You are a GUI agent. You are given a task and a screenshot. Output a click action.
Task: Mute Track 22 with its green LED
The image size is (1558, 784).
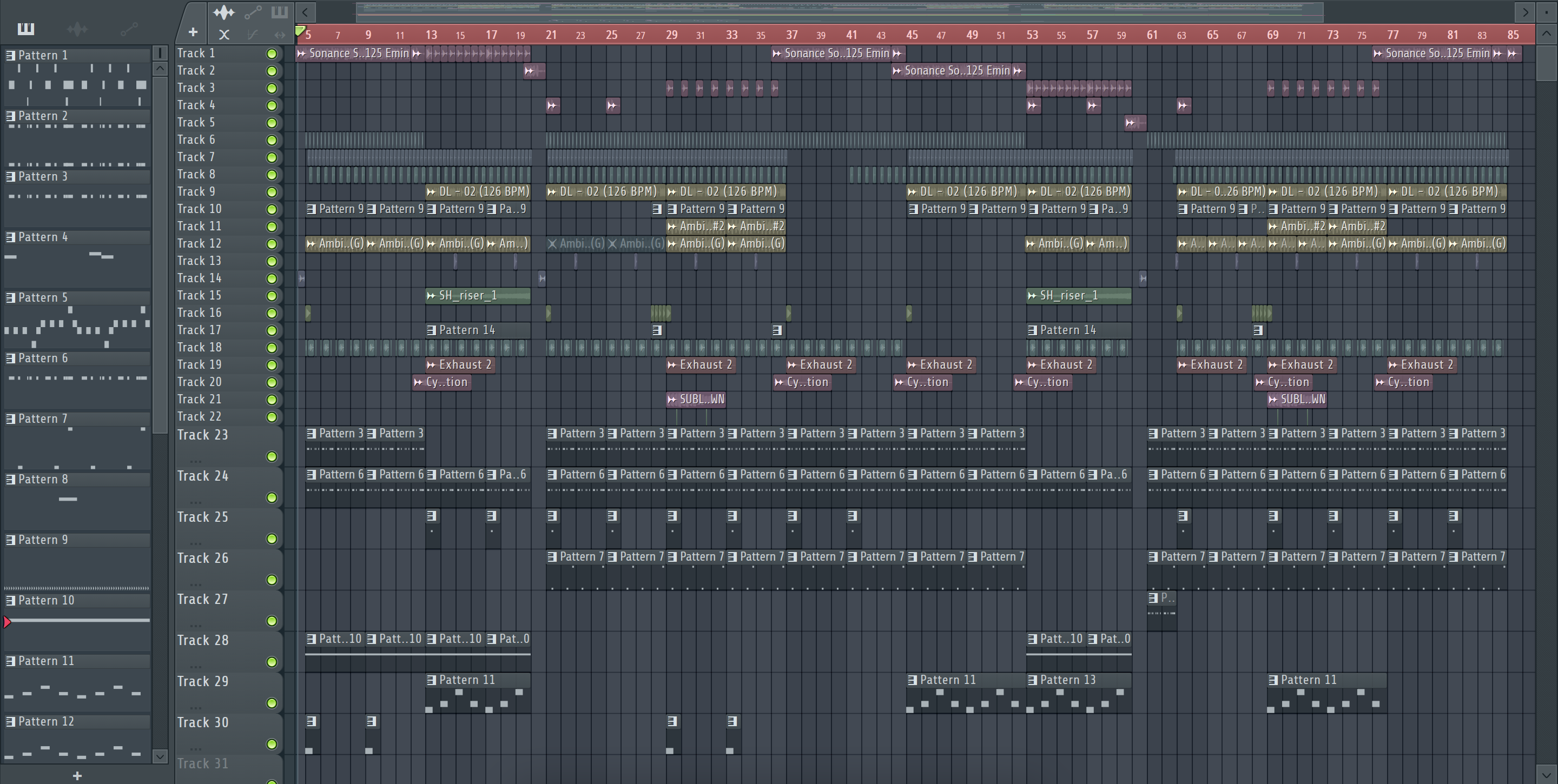pyautogui.click(x=272, y=417)
